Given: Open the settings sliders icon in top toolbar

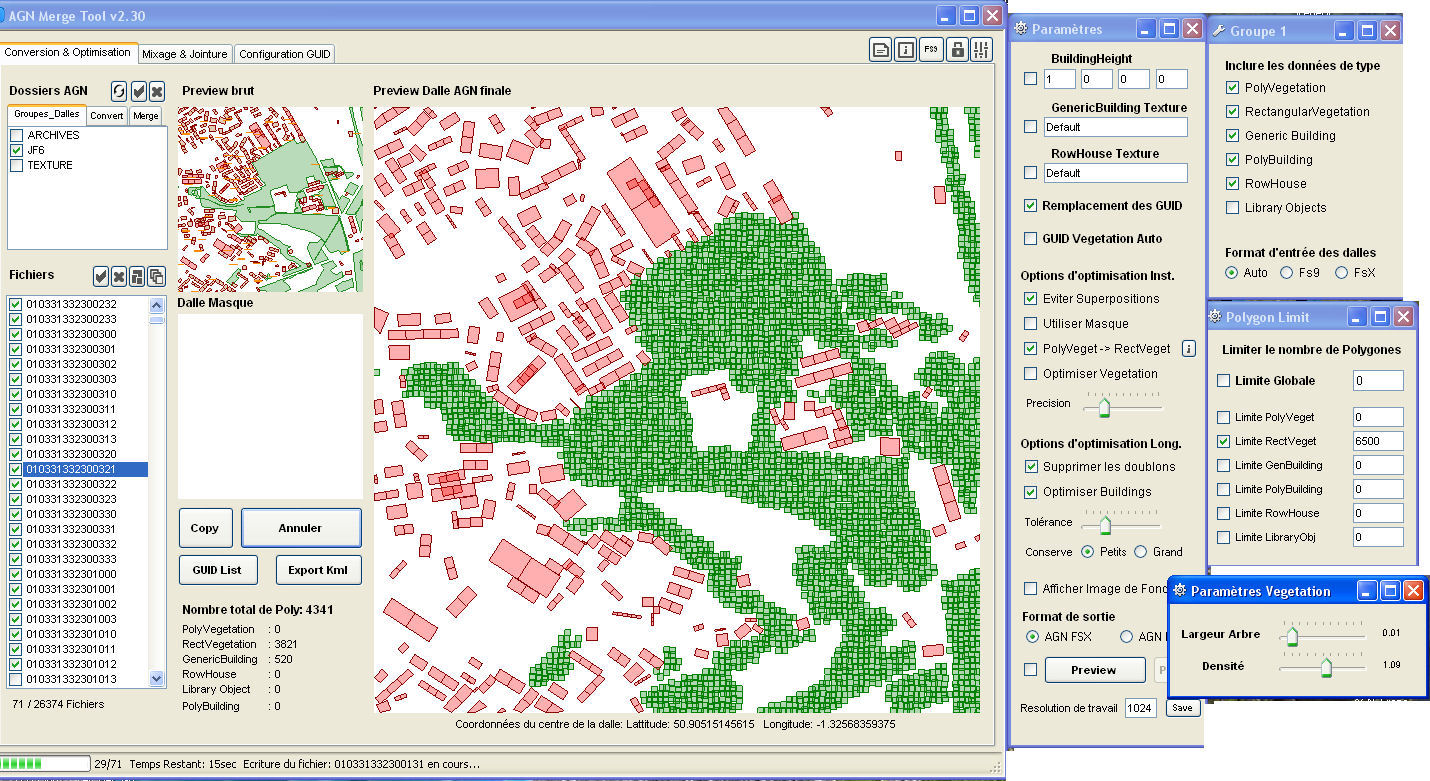Looking at the screenshot, I should pyautogui.click(x=981, y=50).
